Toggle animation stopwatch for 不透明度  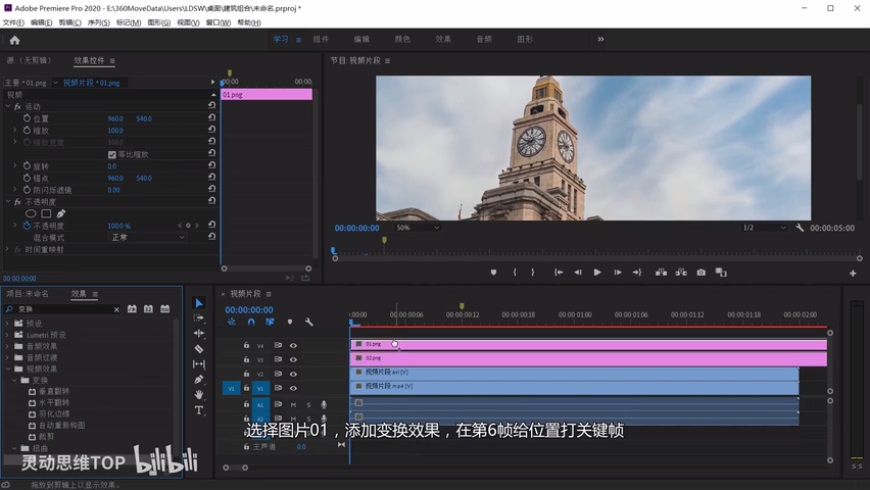pos(27,226)
